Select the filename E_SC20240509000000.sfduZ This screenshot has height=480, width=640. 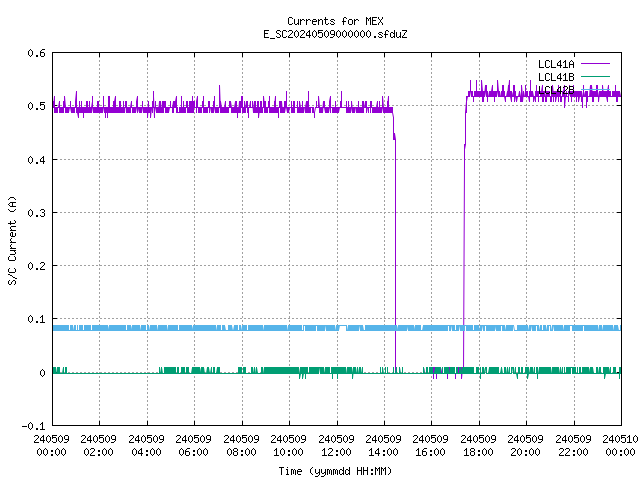coord(335,34)
